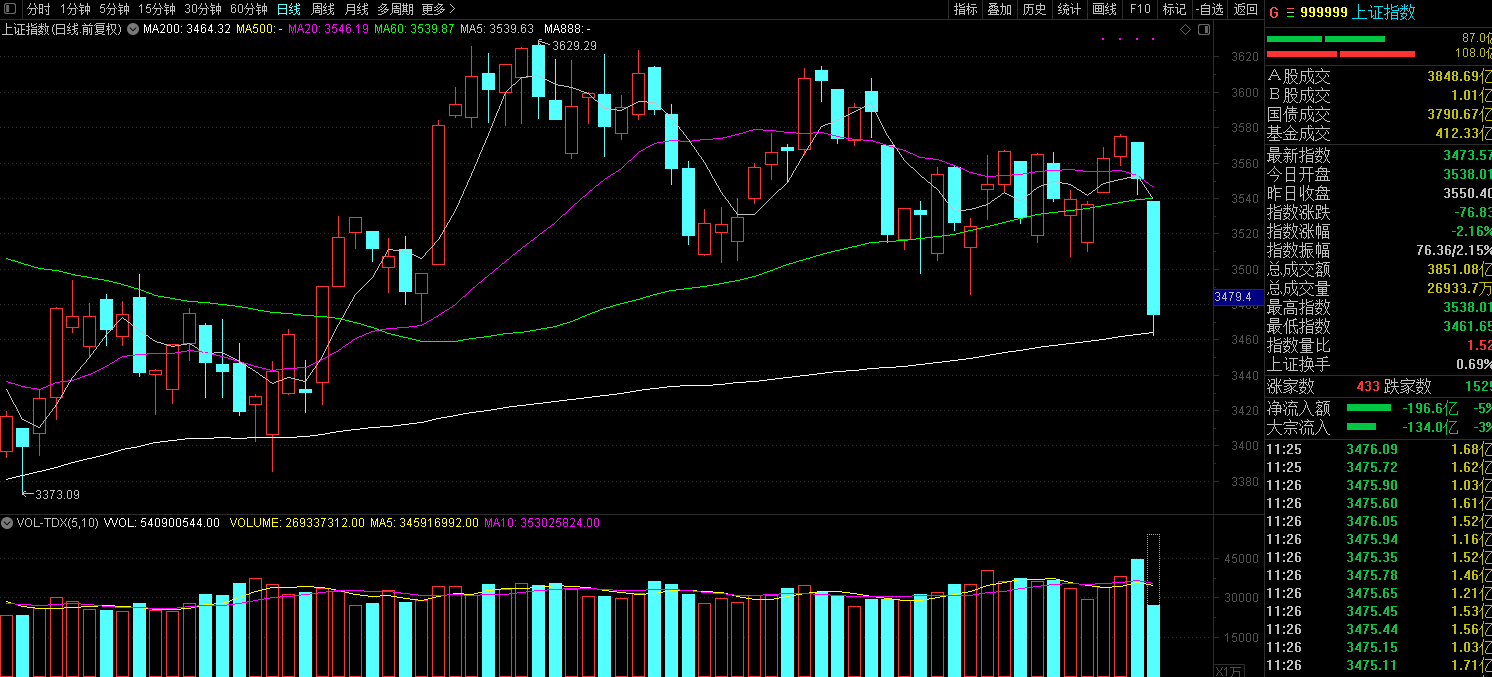Open the 指标 indicators tool
The height and width of the screenshot is (677, 1492).
point(965,9)
